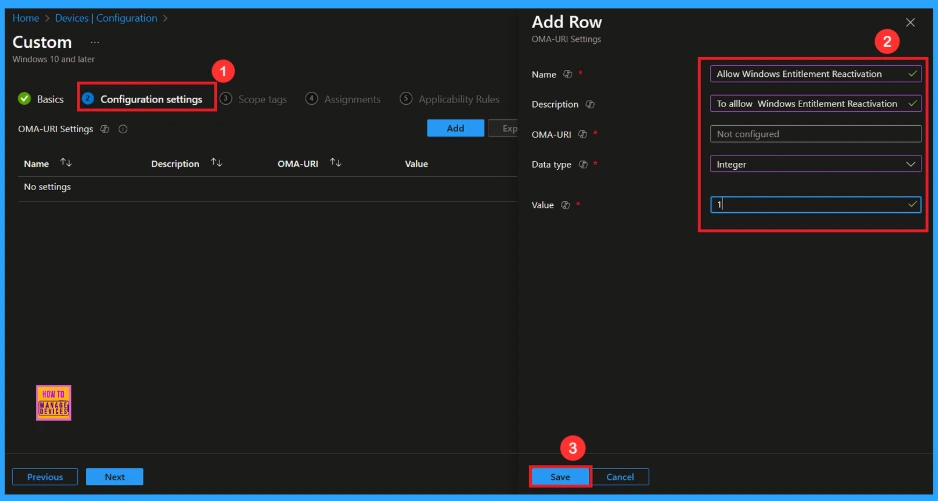Screen dimensions: 938x501
Task: Open the Data type dropdown showing Integer
Action: (815, 164)
